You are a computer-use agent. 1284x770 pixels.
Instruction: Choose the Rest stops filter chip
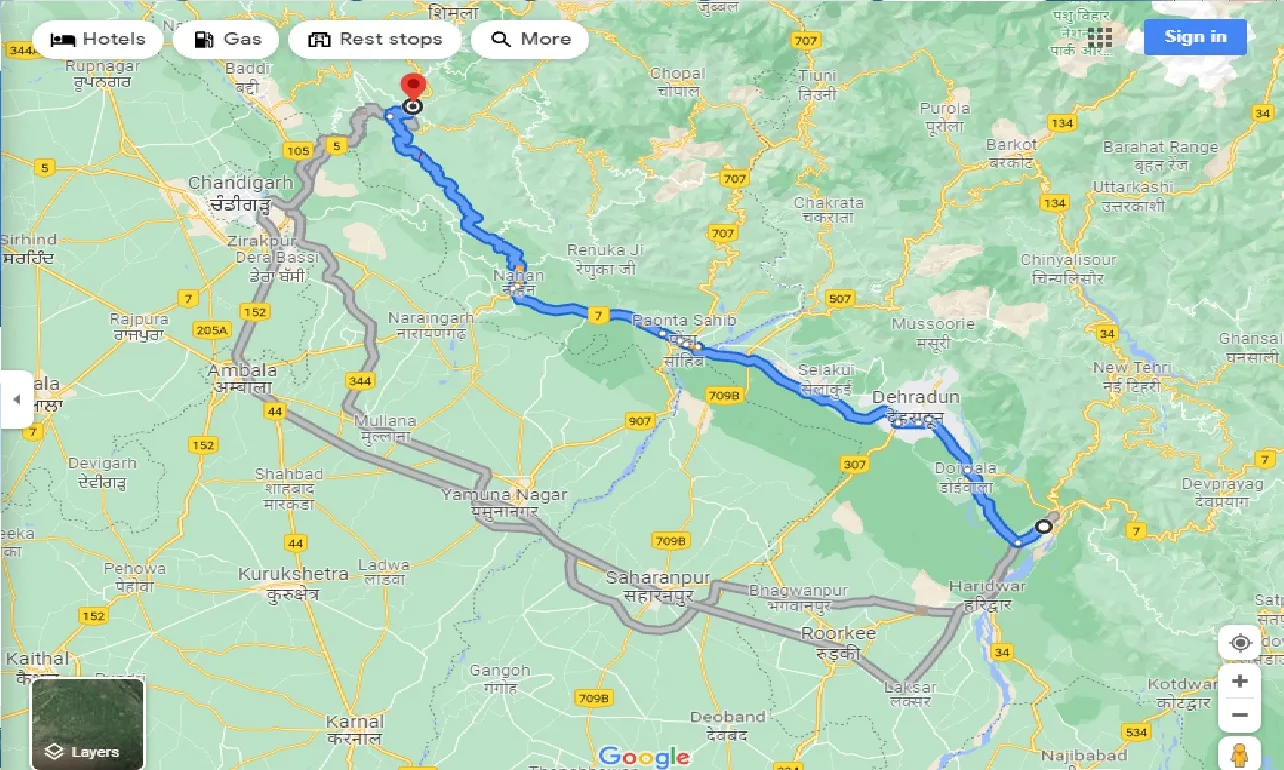click(x=374, y=40)
